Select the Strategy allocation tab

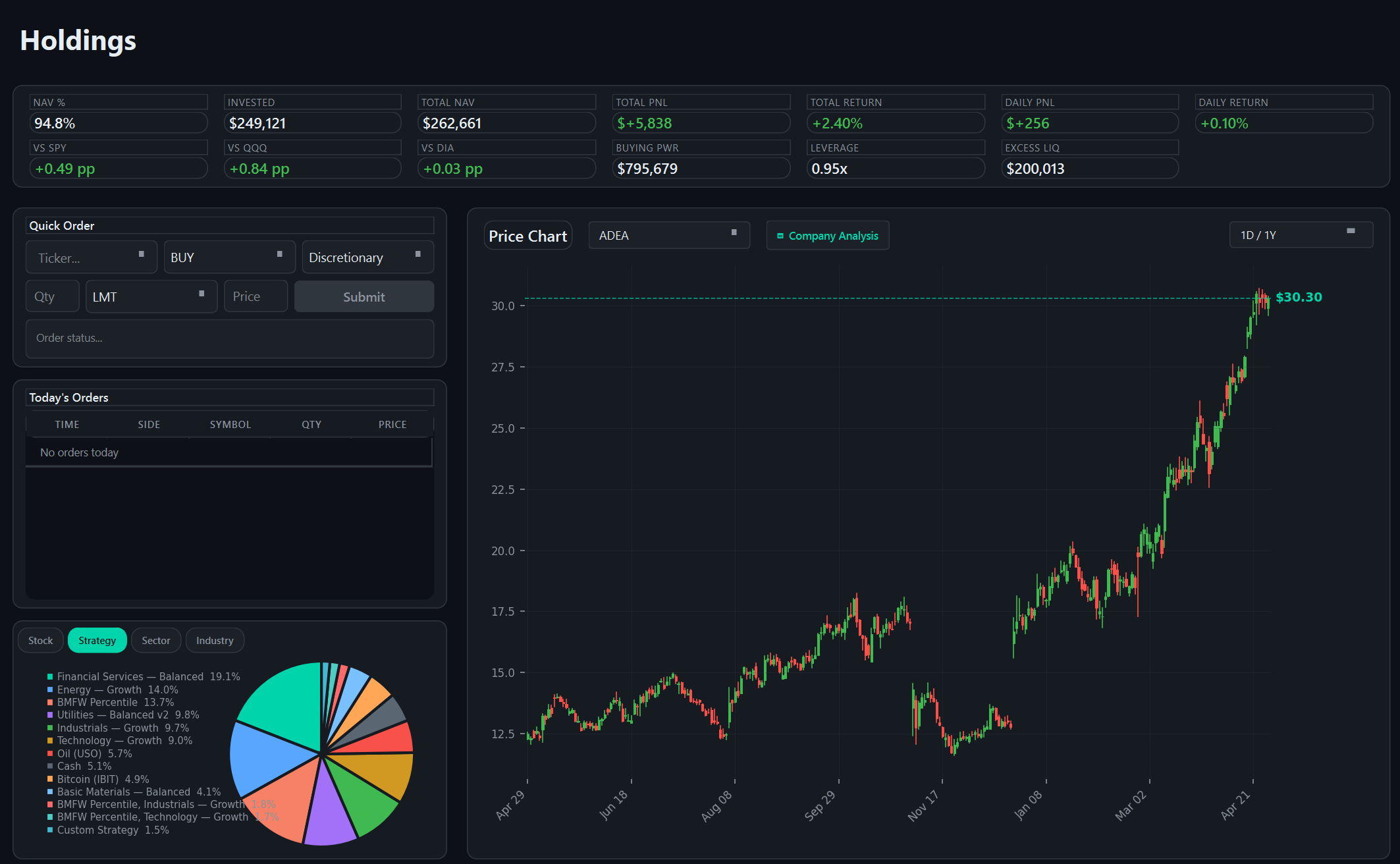click(97, 639)
